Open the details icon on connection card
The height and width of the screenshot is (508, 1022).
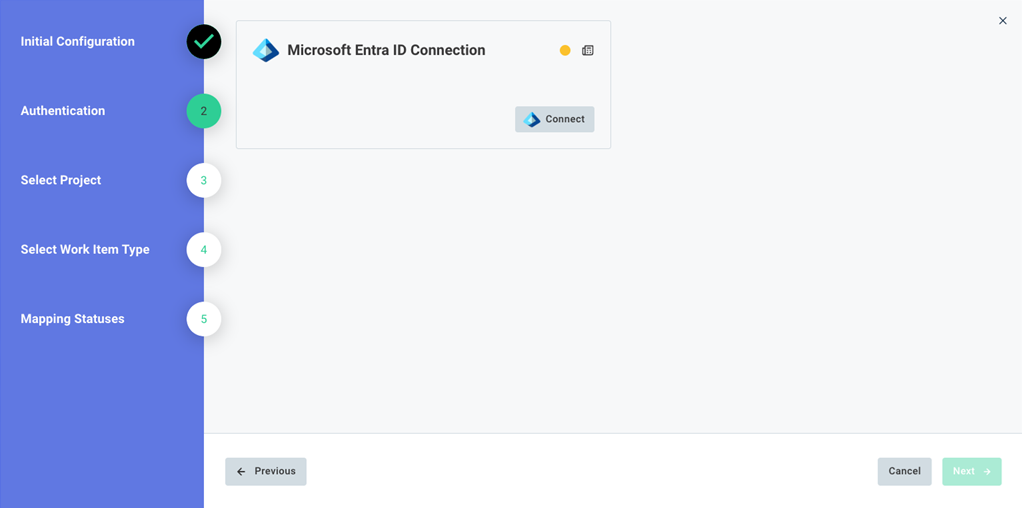[x=588, y=50]
